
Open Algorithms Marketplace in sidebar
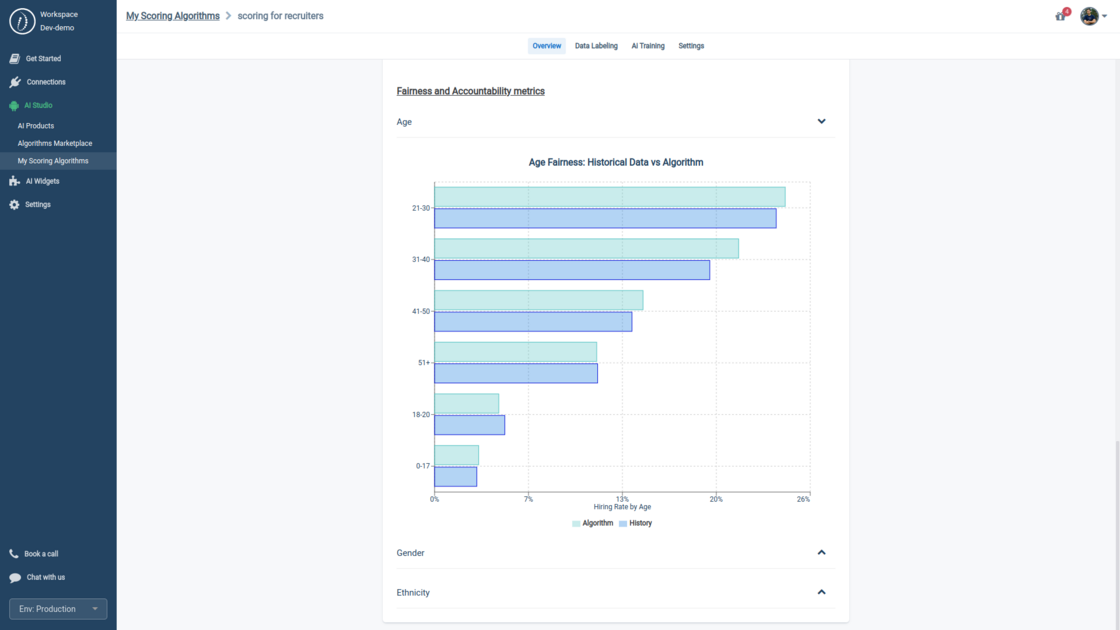pyautogui.click(x=55, y=144)
